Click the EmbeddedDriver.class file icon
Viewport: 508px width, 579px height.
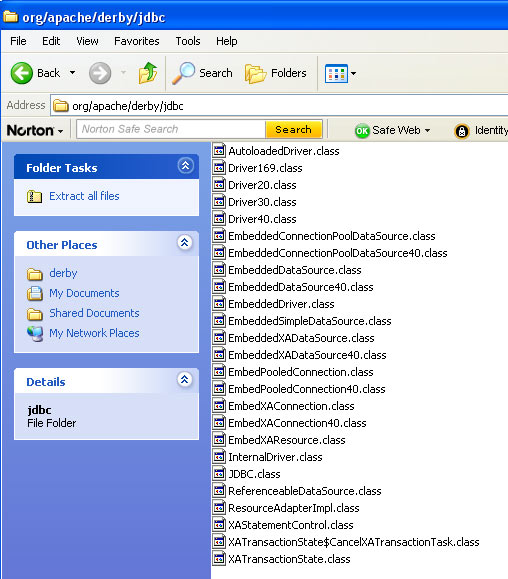[219, 303]
